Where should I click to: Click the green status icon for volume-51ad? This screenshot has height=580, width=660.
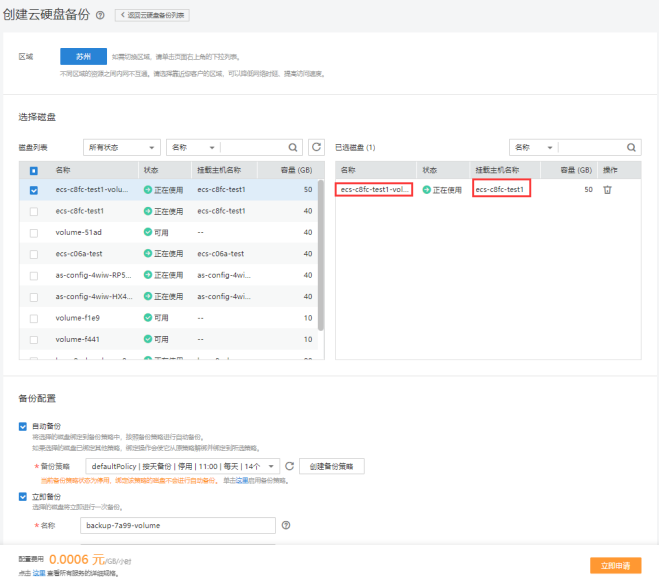coord(148,232)
